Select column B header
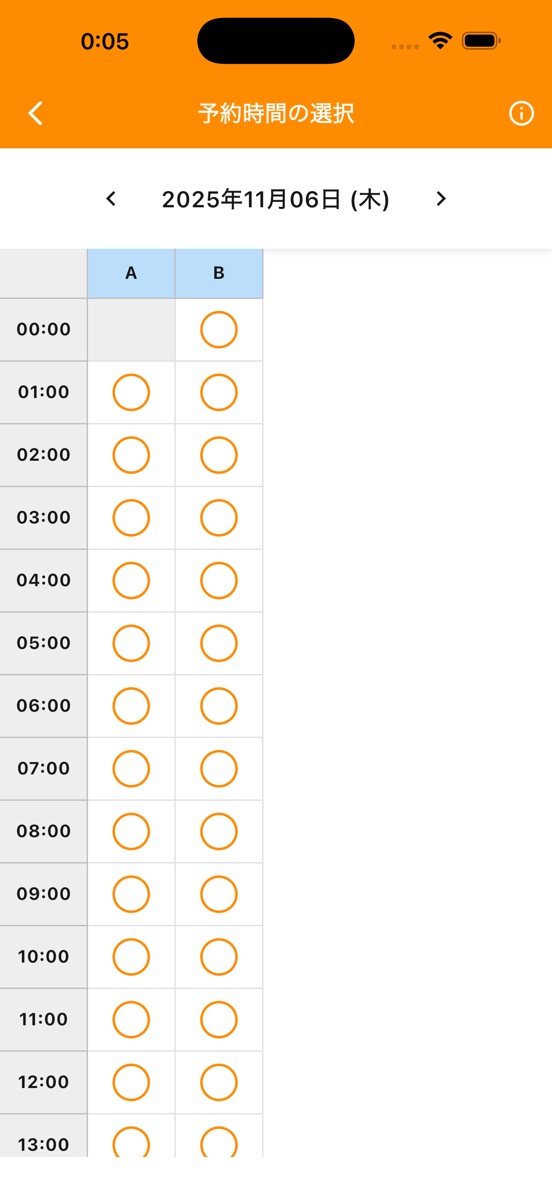 click(x=219, y=273)
